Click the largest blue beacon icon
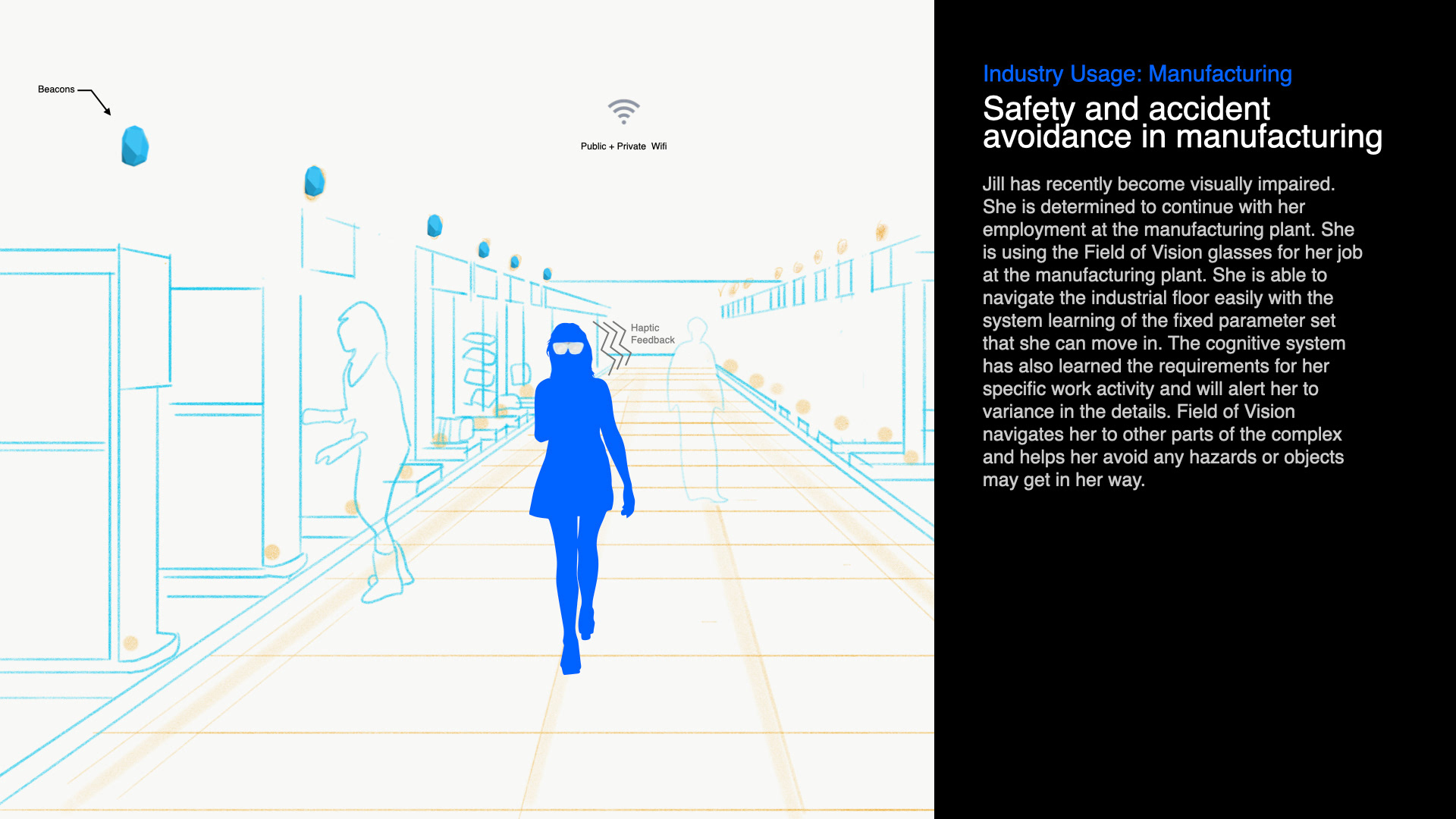The image size is (1456, 819). click(134, 146)
